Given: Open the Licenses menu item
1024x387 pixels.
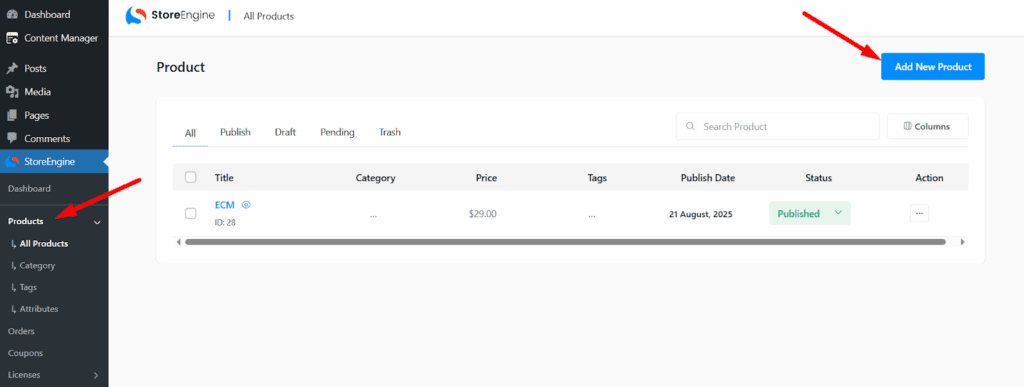Looking at the screenshot, I should [24, 375].
